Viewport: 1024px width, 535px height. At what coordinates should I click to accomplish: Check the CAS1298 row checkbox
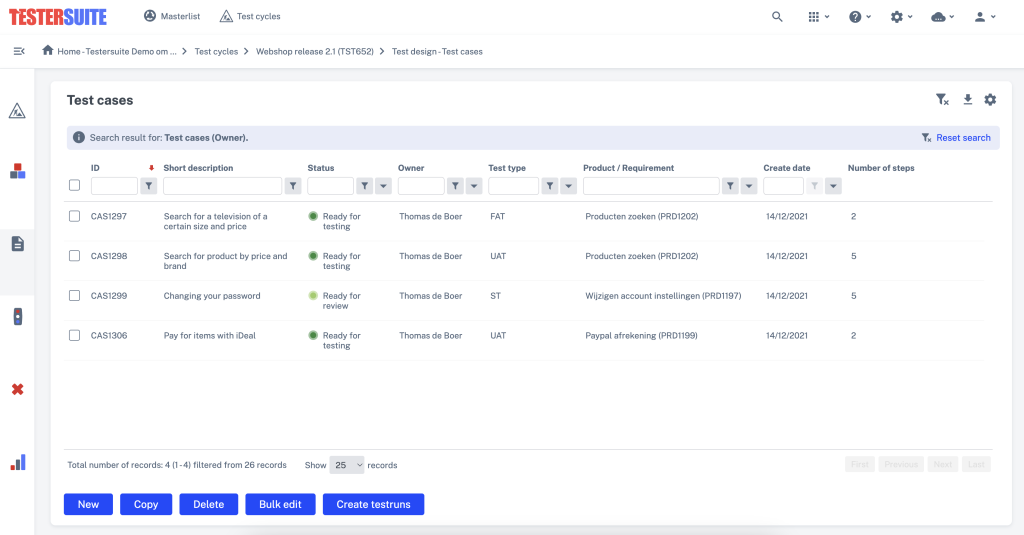(x=74, y=256)
